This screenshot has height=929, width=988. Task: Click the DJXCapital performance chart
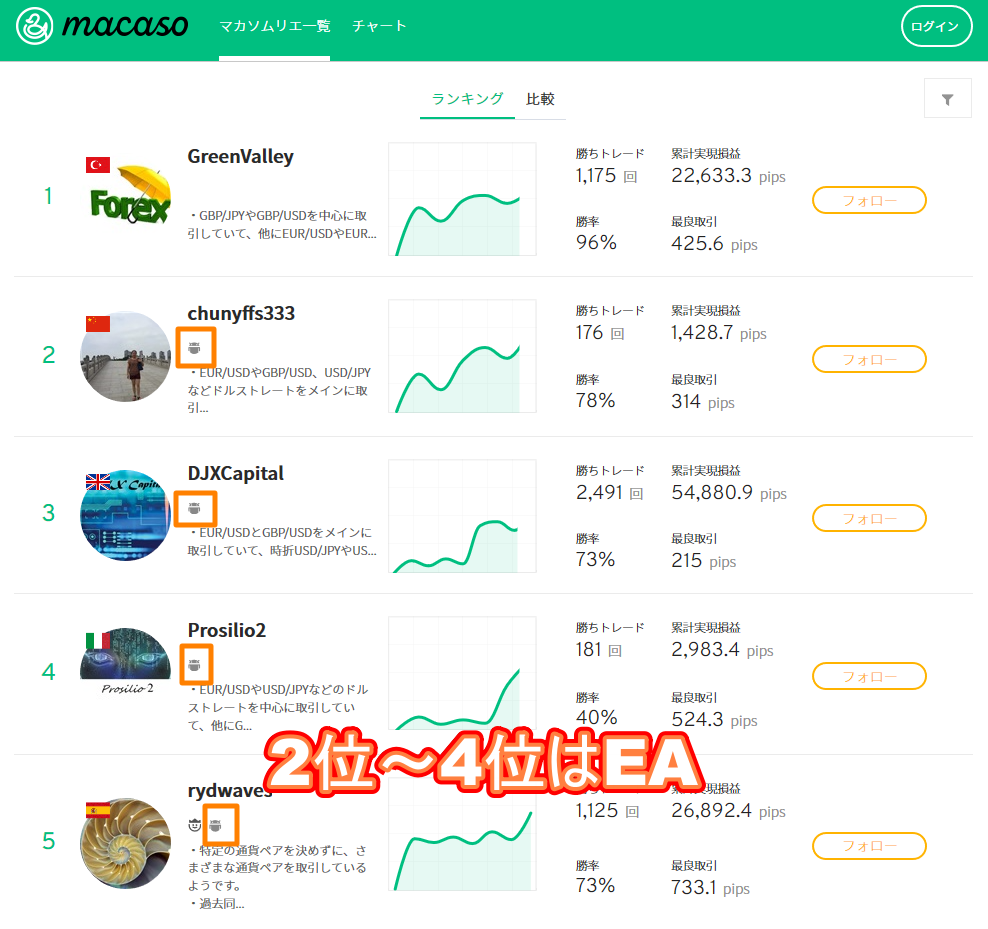(462, 516)
